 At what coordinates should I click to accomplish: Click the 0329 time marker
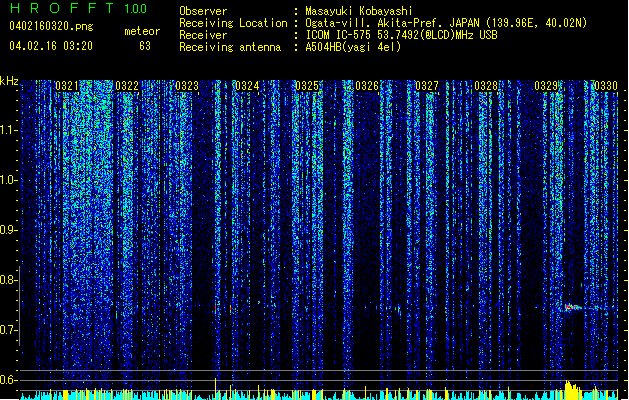(546, 86)
